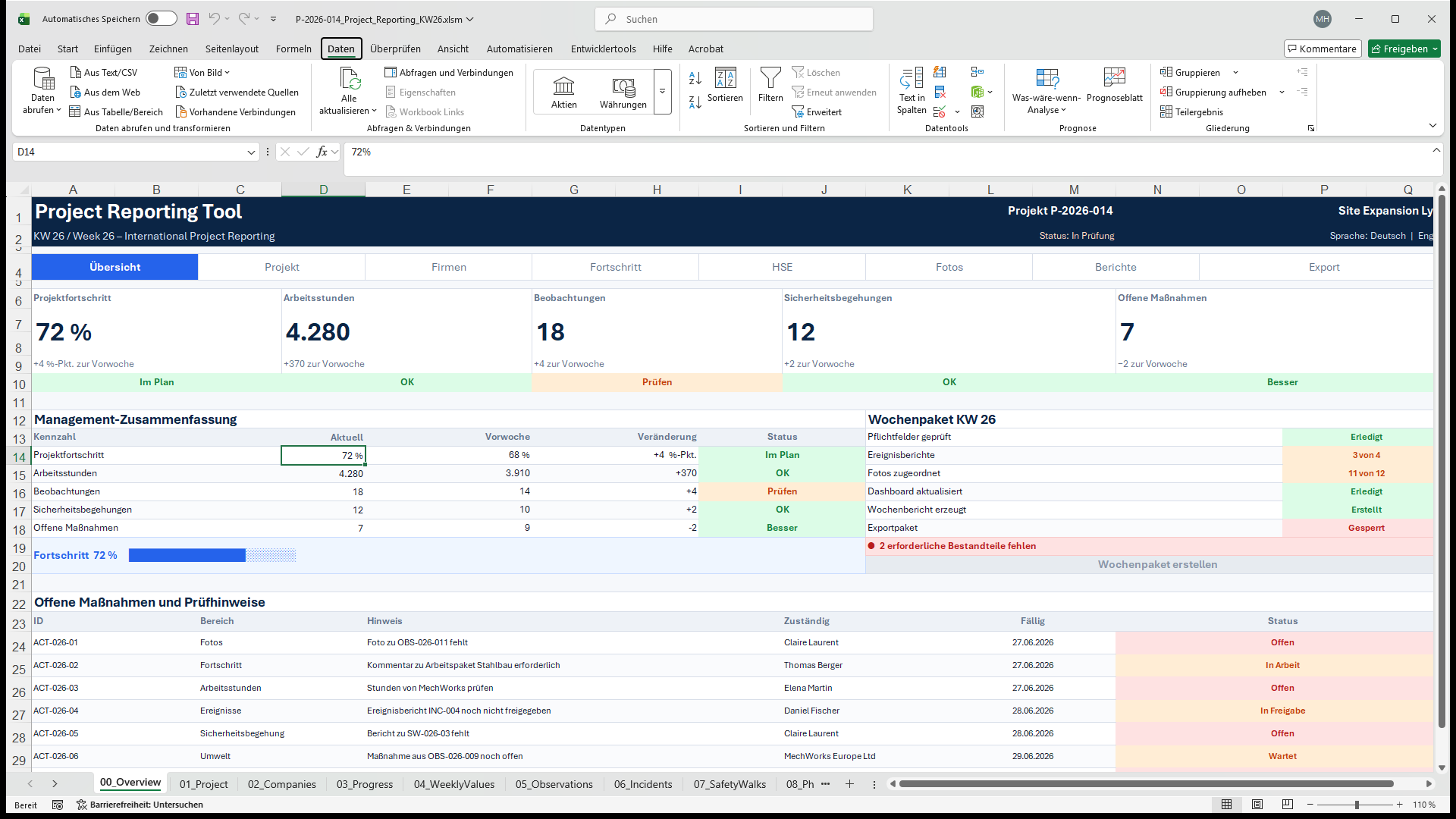Click into the Suchen search box
The width and height of the screenshot is (1456, 819).
pyautogui.click(x=734, y=19)
